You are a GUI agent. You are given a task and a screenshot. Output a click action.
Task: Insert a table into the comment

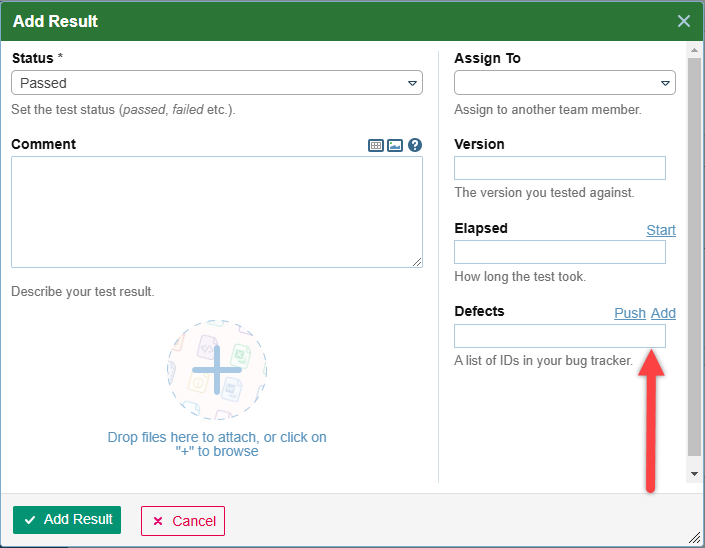click(376, 145)
